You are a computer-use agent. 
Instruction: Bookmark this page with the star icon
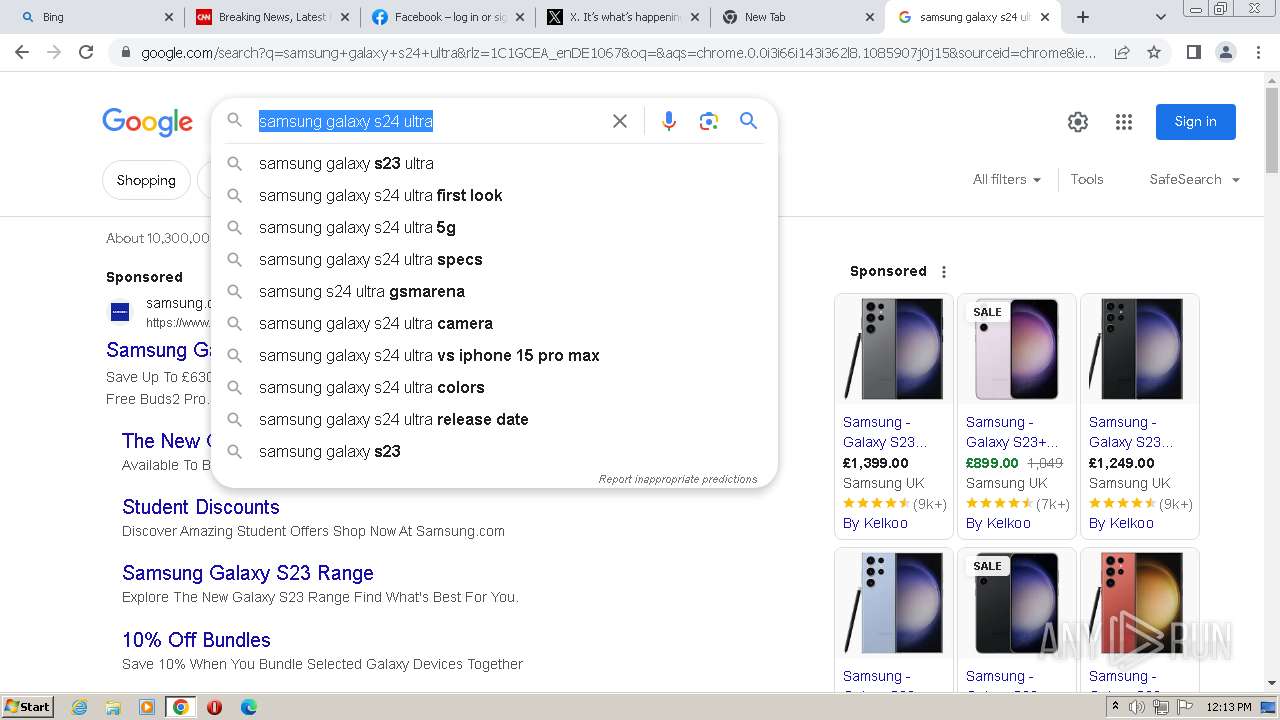pyautogui.click(x=1154, y=52)
